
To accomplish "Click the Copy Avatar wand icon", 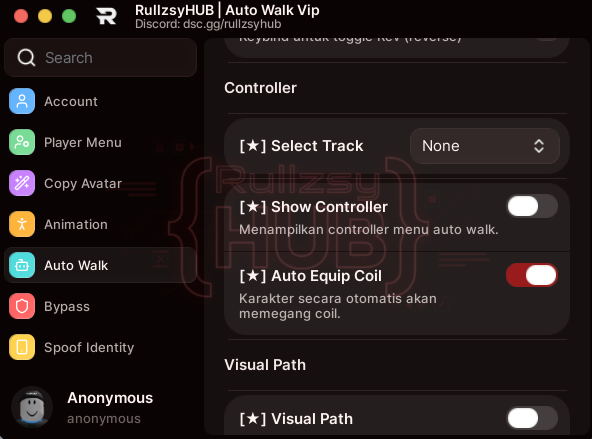I will click(22, 183).
